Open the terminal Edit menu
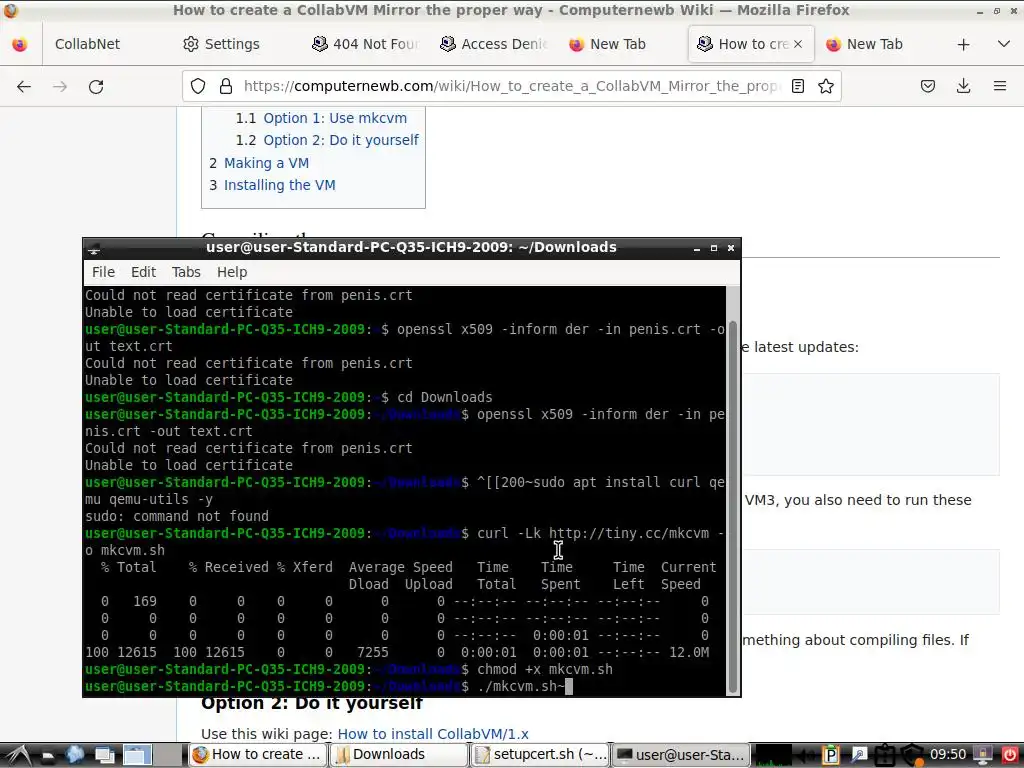Screen dimensions: 1024x768 tap(143, 272)
